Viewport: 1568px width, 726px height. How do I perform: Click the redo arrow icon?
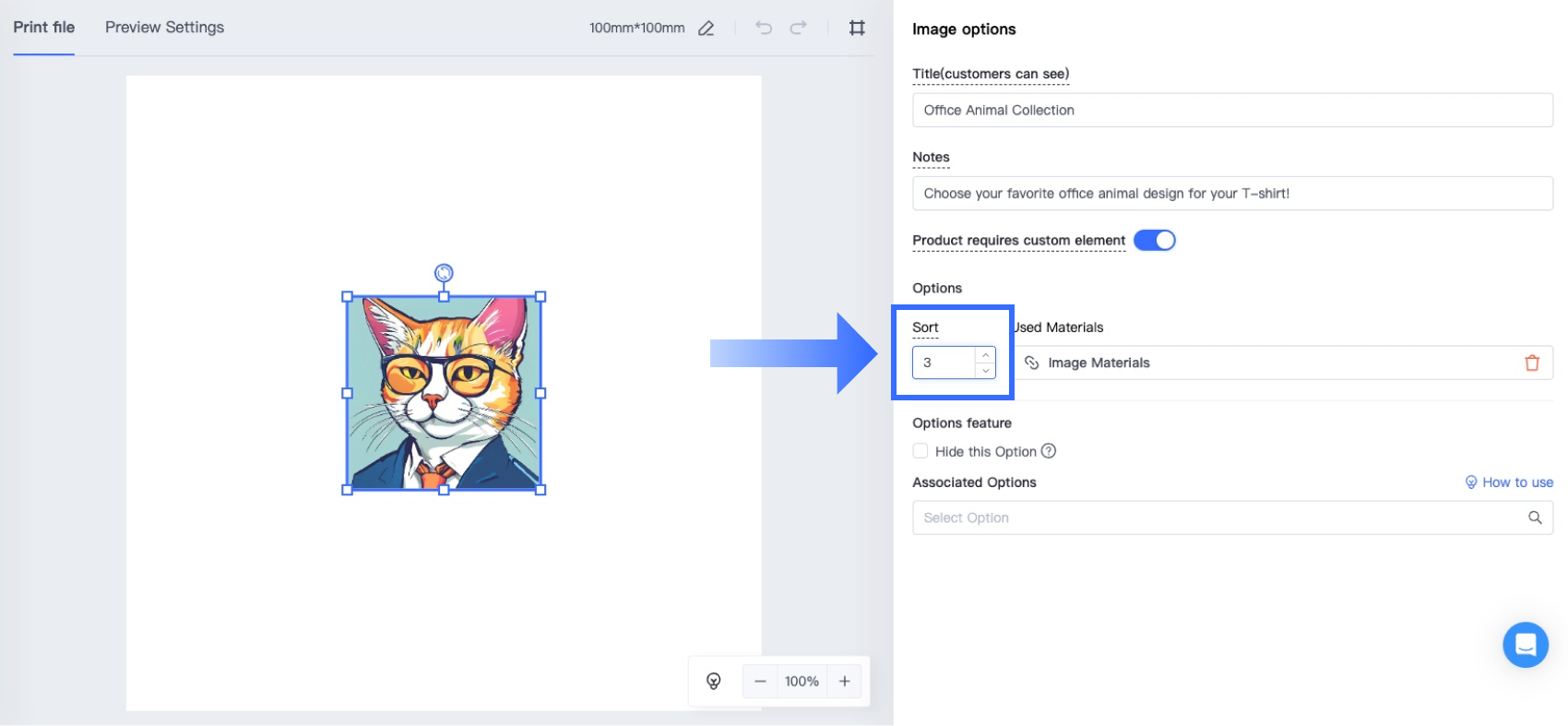[799, 28]
